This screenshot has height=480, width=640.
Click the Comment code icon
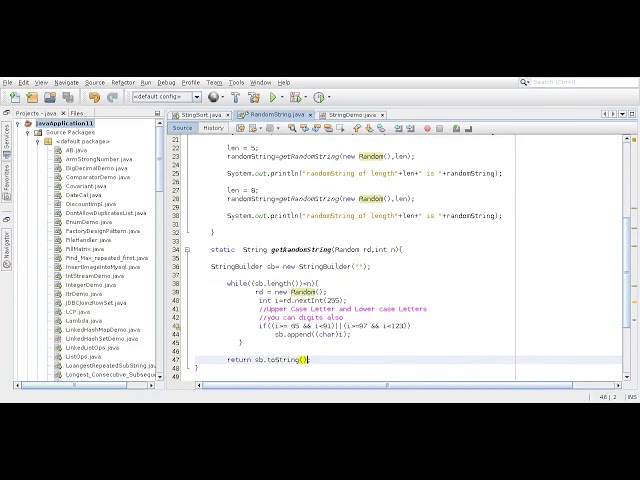456,129
